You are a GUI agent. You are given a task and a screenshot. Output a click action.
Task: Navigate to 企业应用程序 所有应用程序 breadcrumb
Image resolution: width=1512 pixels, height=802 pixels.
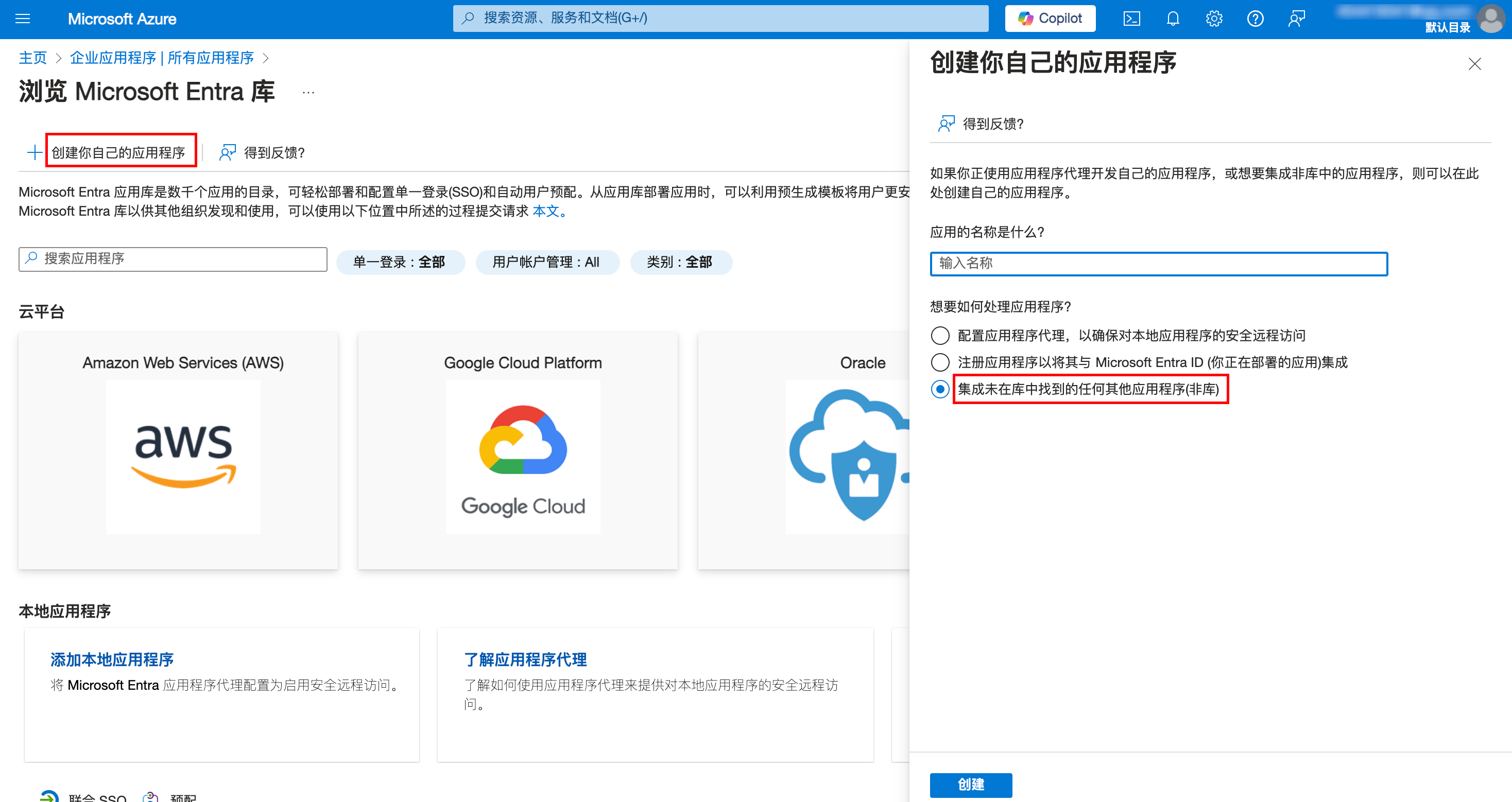click(x=161, y=58)
